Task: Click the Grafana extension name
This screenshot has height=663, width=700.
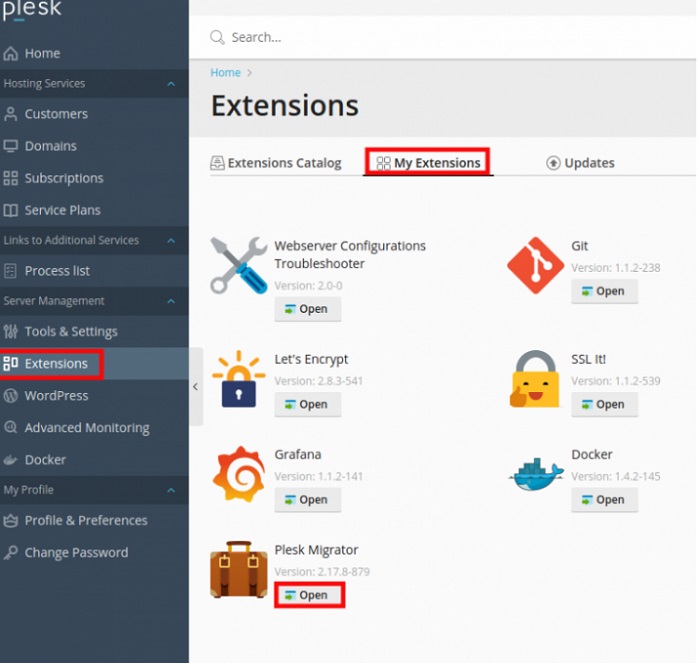Action: [298, 455]
